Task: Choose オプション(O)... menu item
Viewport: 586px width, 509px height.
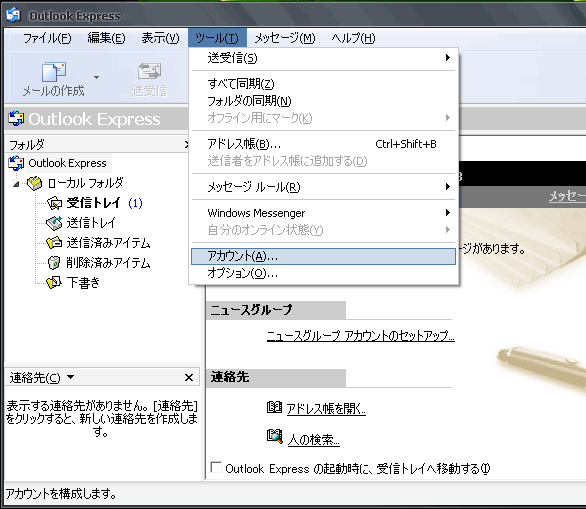Action: pyautogui.click(x=324, y=273)
